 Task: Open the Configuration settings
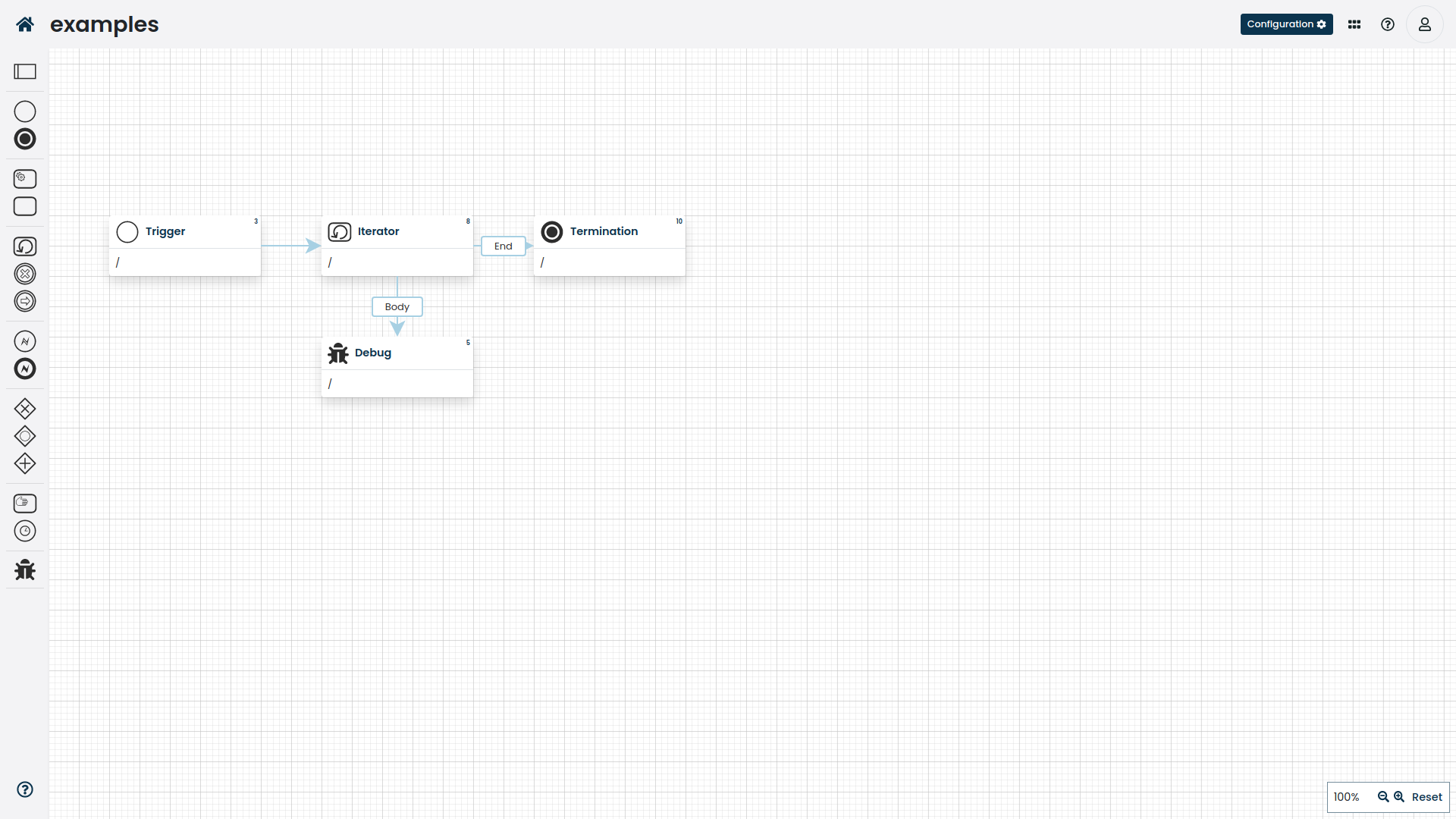1287,24
